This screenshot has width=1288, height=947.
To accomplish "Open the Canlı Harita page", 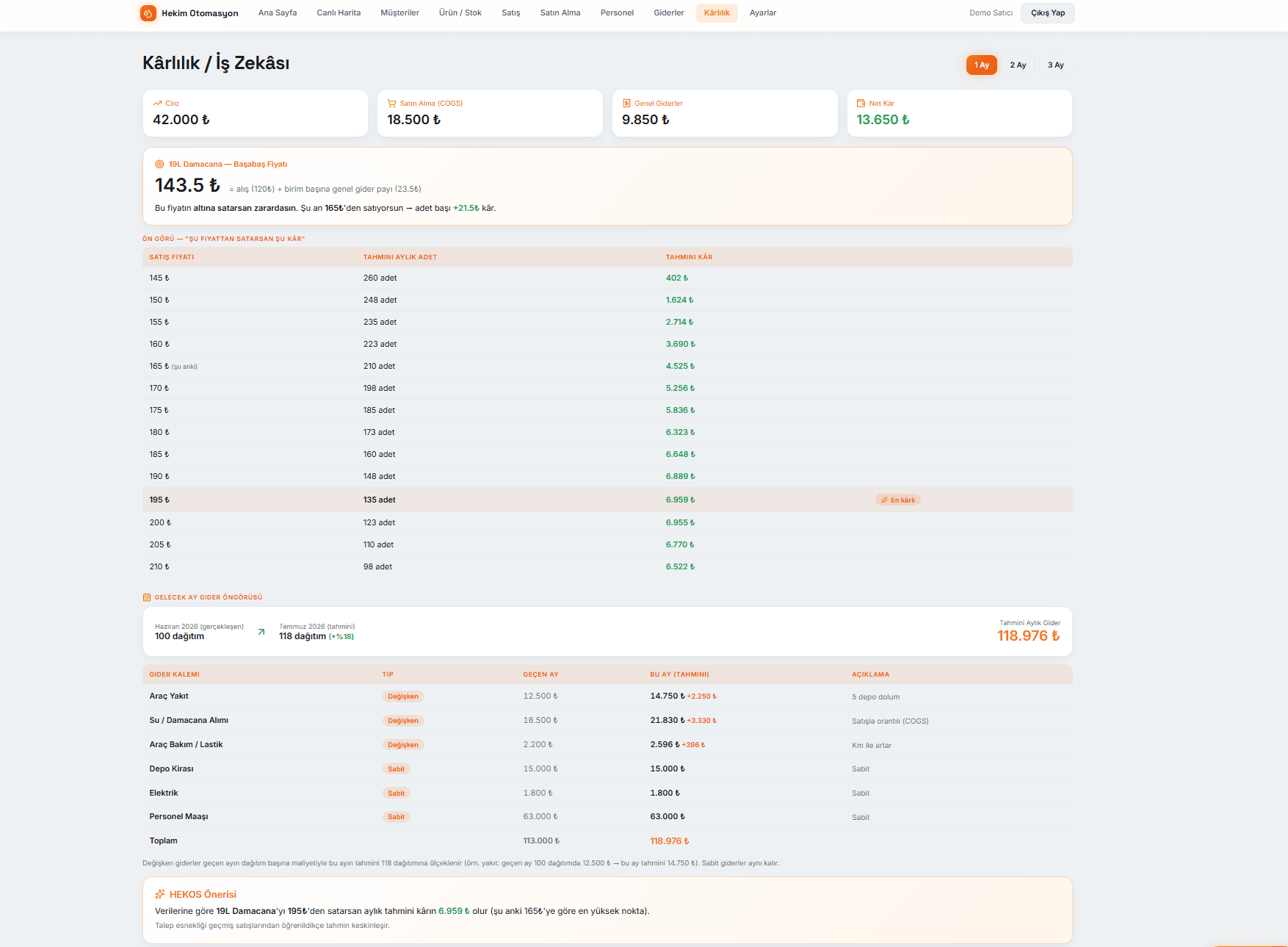I will point(339,13).
